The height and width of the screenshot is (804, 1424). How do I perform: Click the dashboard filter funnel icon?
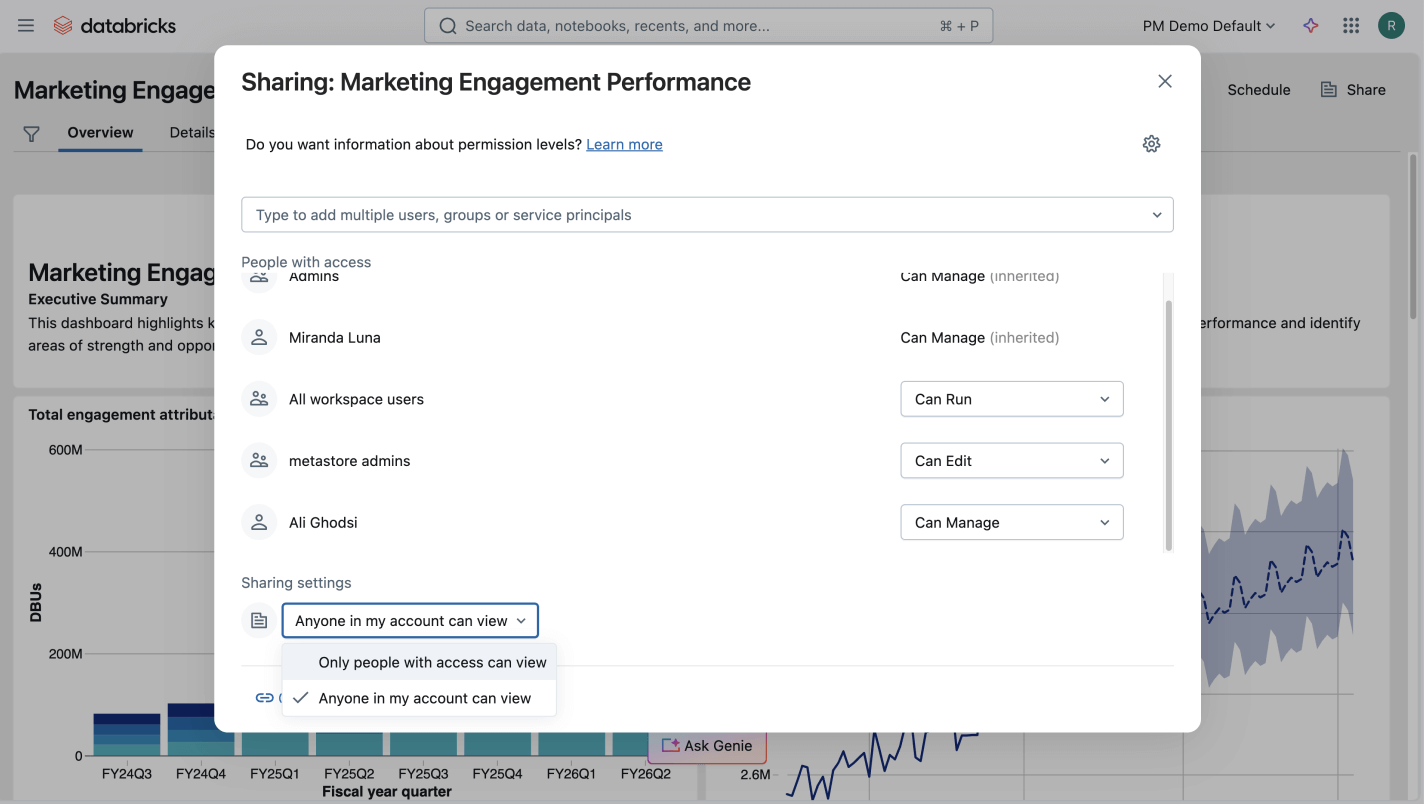click(31, 133)
